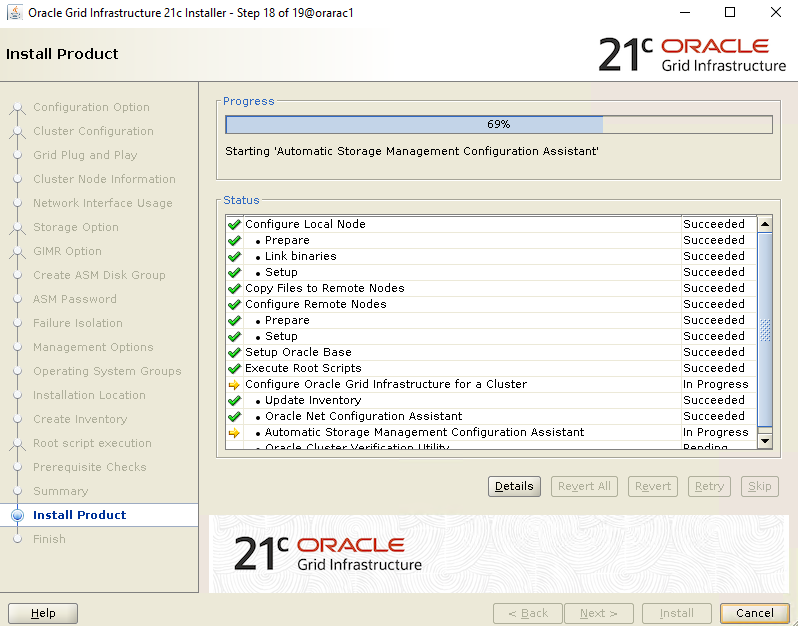The image size is (798, 626).
Task: Click the Revert button
Action: (652, 486)
